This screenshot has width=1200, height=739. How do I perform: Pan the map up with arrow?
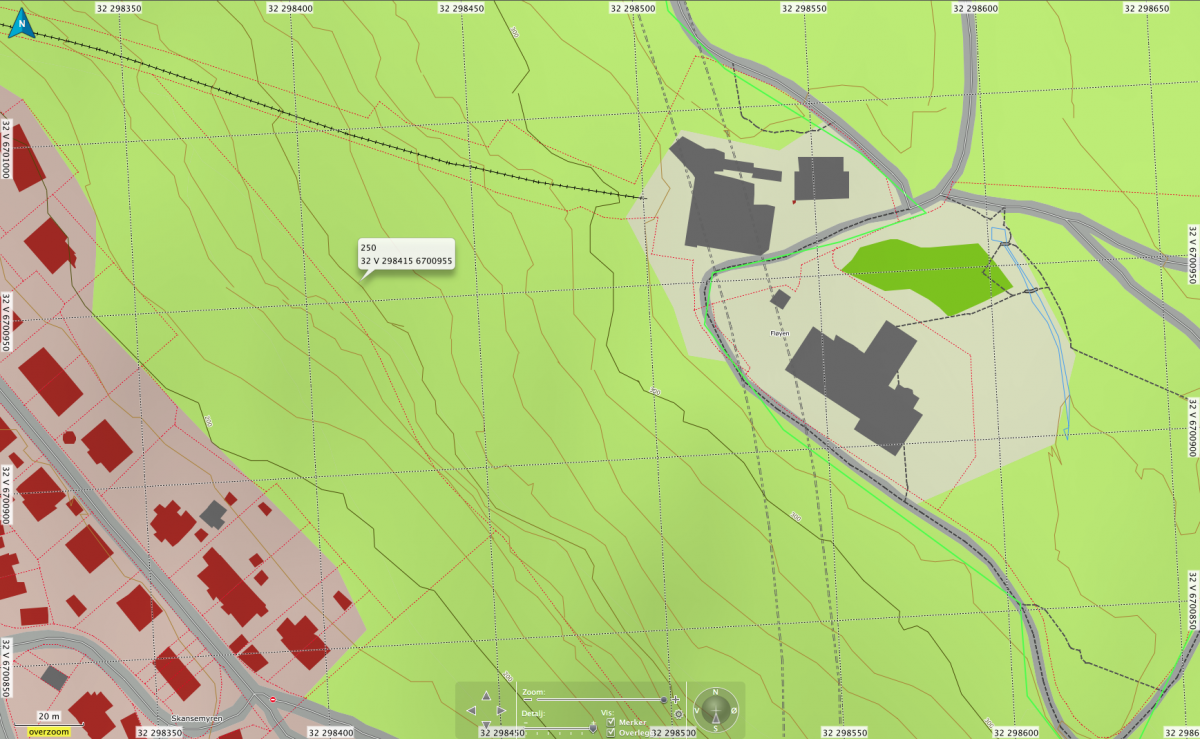486,695
